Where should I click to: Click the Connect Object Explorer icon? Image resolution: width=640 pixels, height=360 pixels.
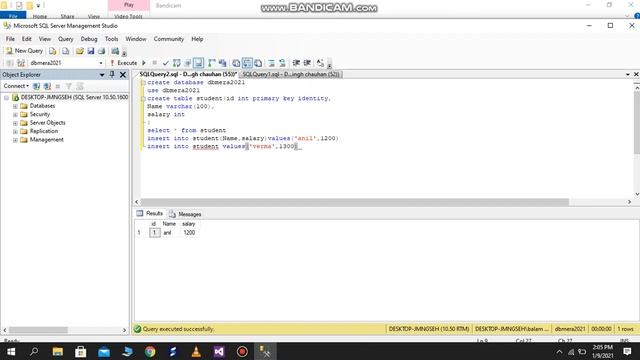(36, 86)
